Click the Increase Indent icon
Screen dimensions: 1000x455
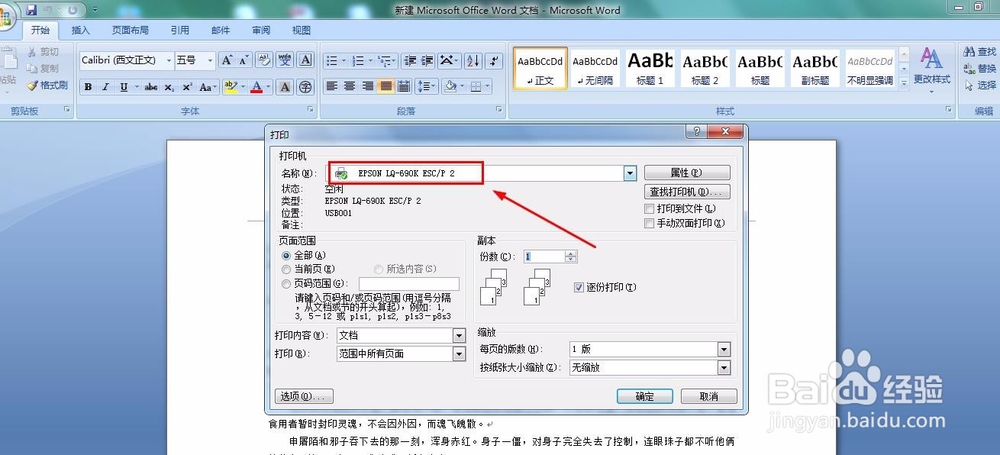427,61
